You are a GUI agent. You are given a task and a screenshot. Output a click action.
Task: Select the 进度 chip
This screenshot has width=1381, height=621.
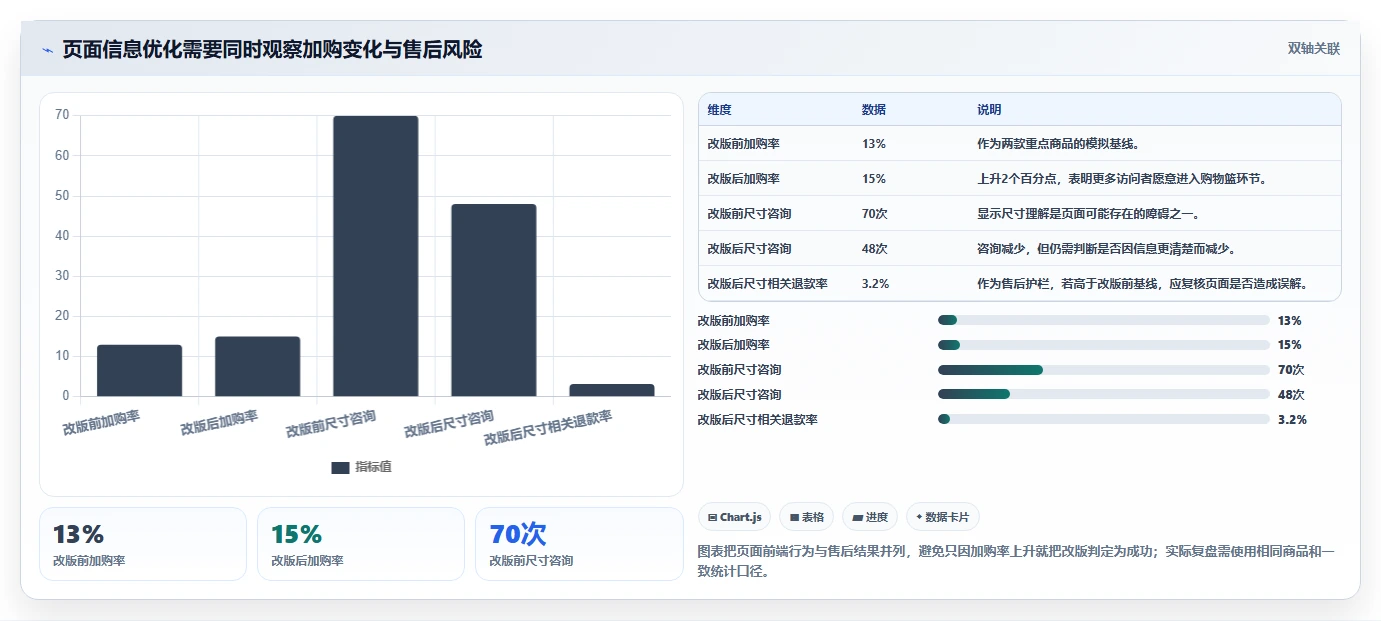click(x=870, y=517)
